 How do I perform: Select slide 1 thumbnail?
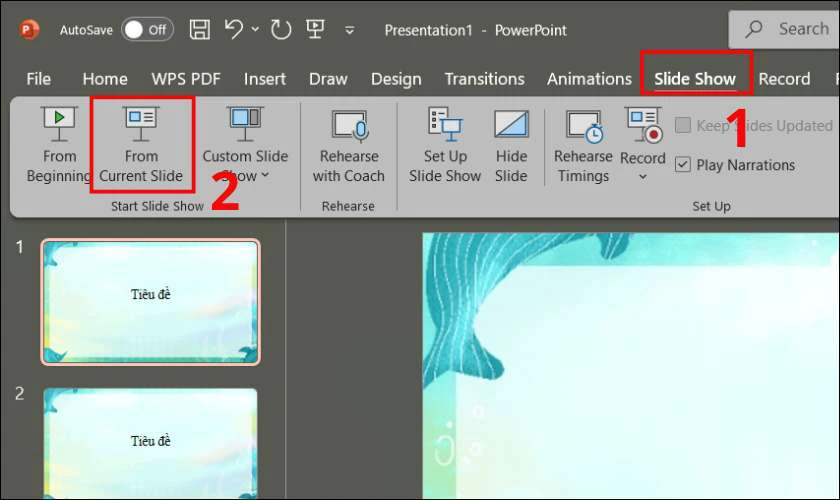tap(151, 302)
